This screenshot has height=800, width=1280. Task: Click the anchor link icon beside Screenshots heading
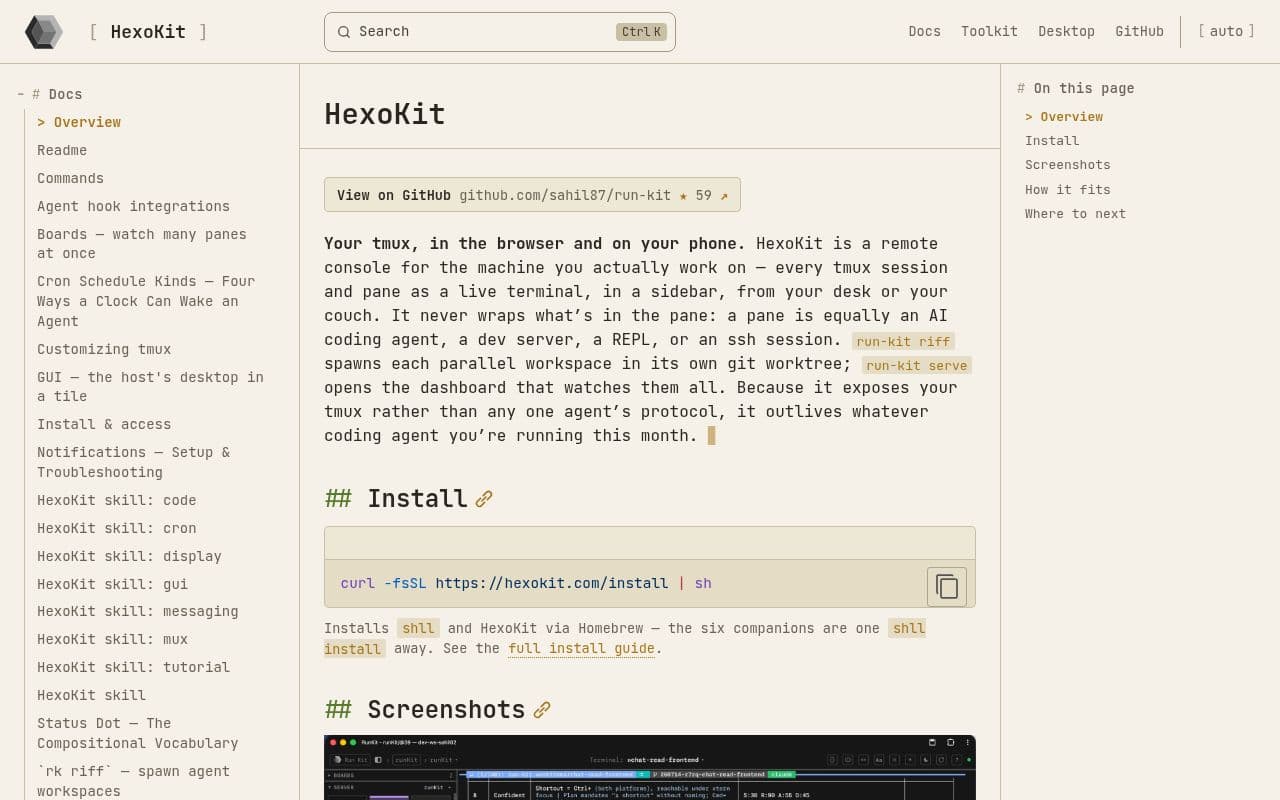point(542,710)
